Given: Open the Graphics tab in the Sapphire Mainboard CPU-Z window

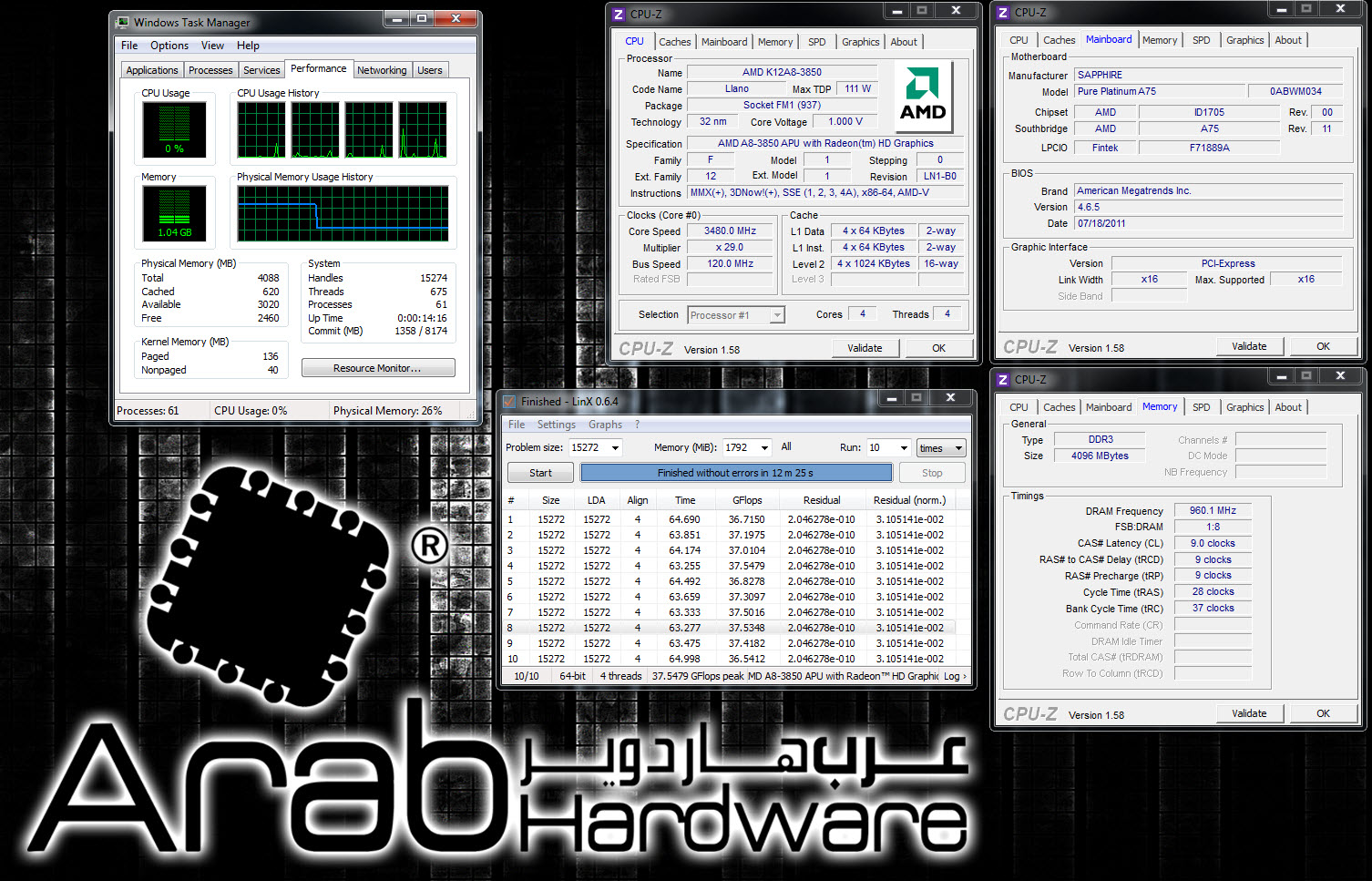Looking at the screenshot, I should pyautogui.click(x=1244, y=40).
